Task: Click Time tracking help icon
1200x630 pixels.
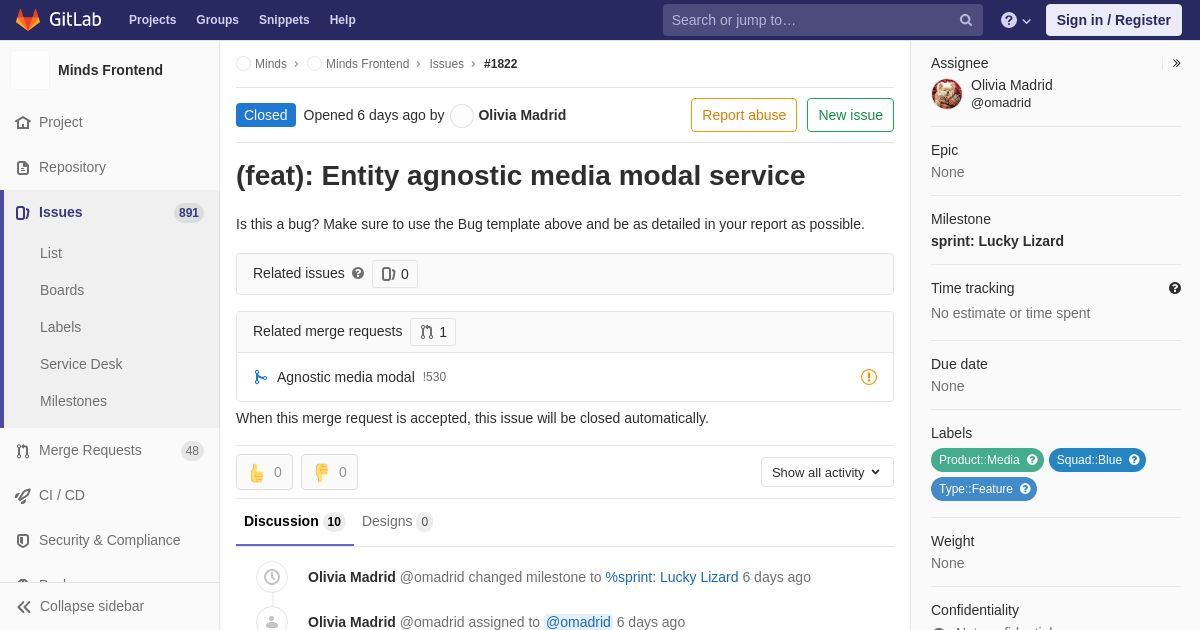Action: pos(1175,288)
